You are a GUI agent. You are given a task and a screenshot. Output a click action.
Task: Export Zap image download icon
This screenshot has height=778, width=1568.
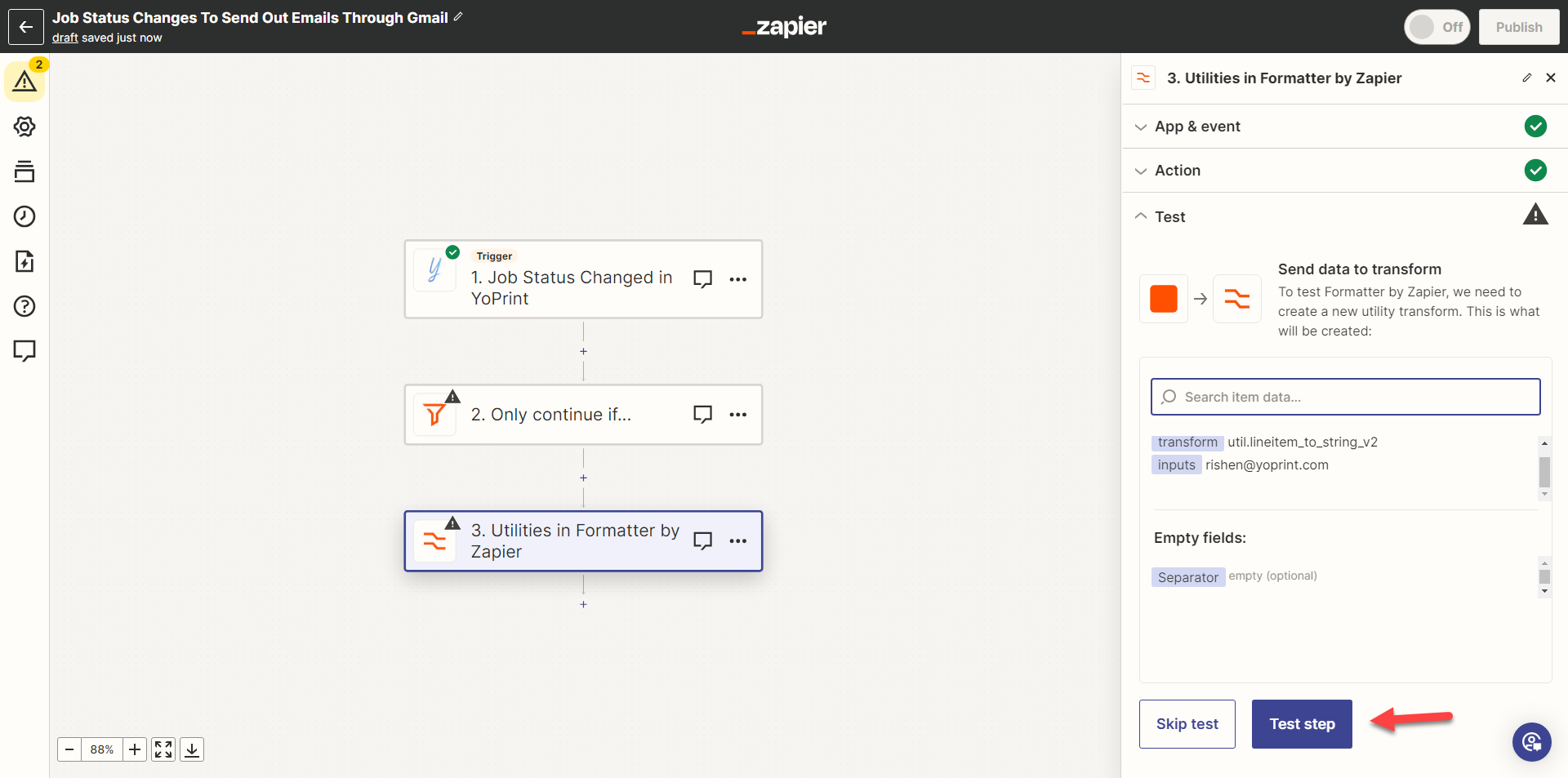point(192,749)
